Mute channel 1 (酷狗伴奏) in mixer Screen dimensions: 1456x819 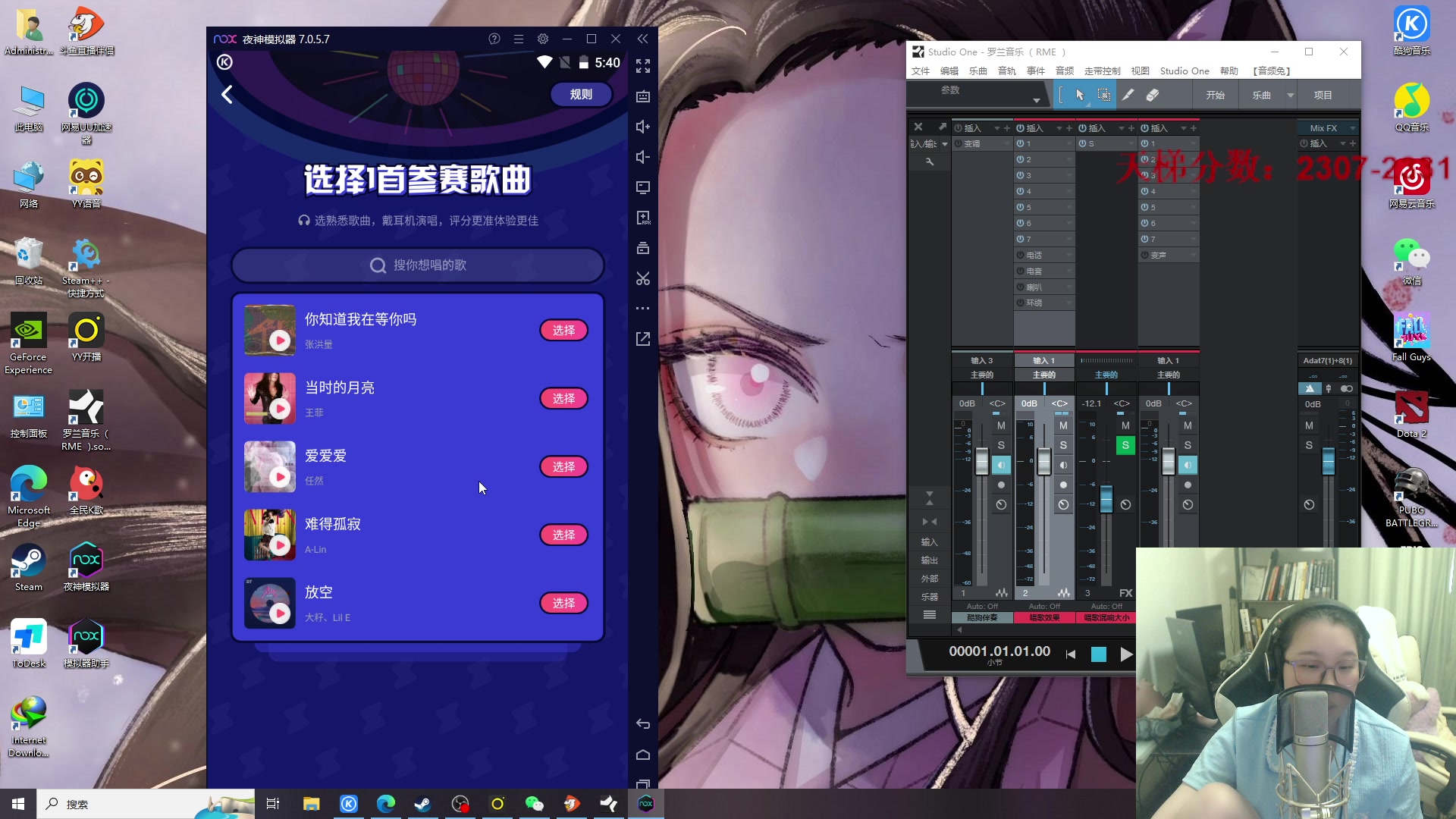[1001, 425]
